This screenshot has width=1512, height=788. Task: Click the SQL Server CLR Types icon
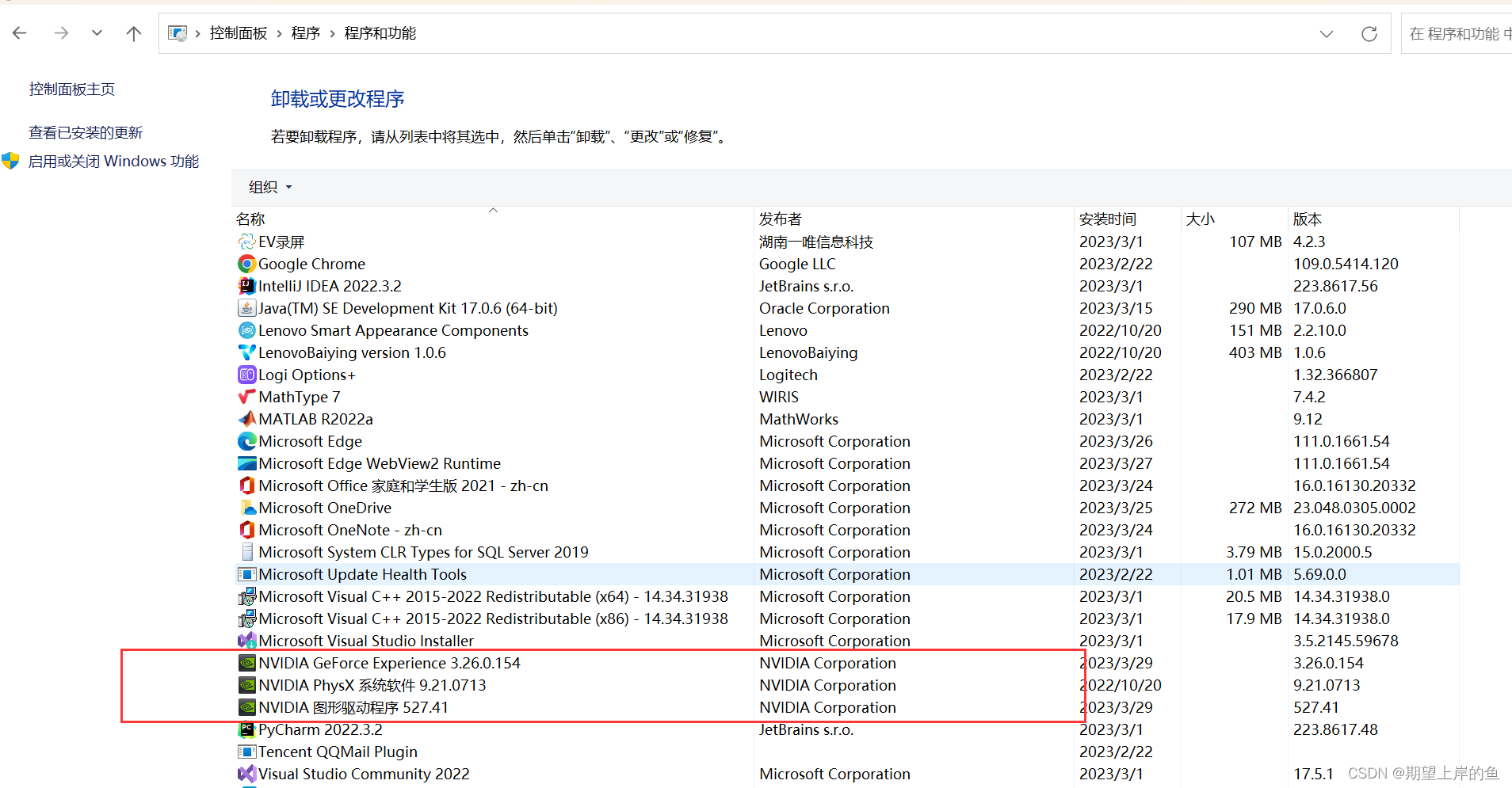coord(247,552)
